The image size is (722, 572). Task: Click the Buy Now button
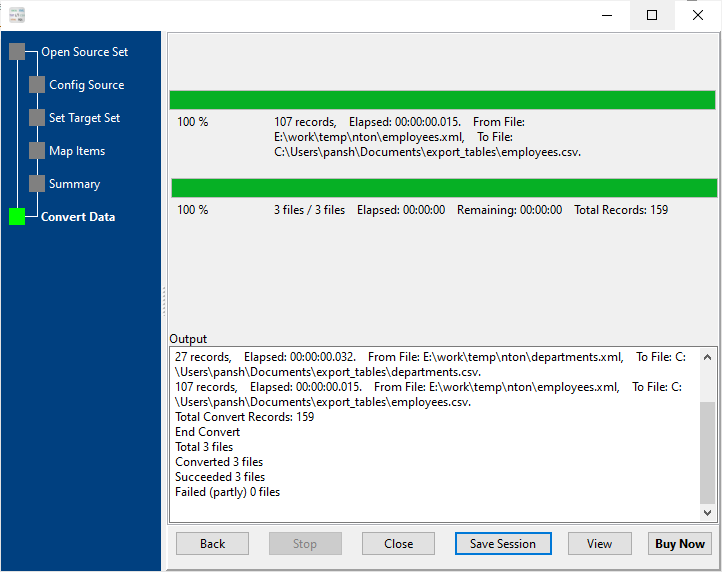tap(679, 544)
